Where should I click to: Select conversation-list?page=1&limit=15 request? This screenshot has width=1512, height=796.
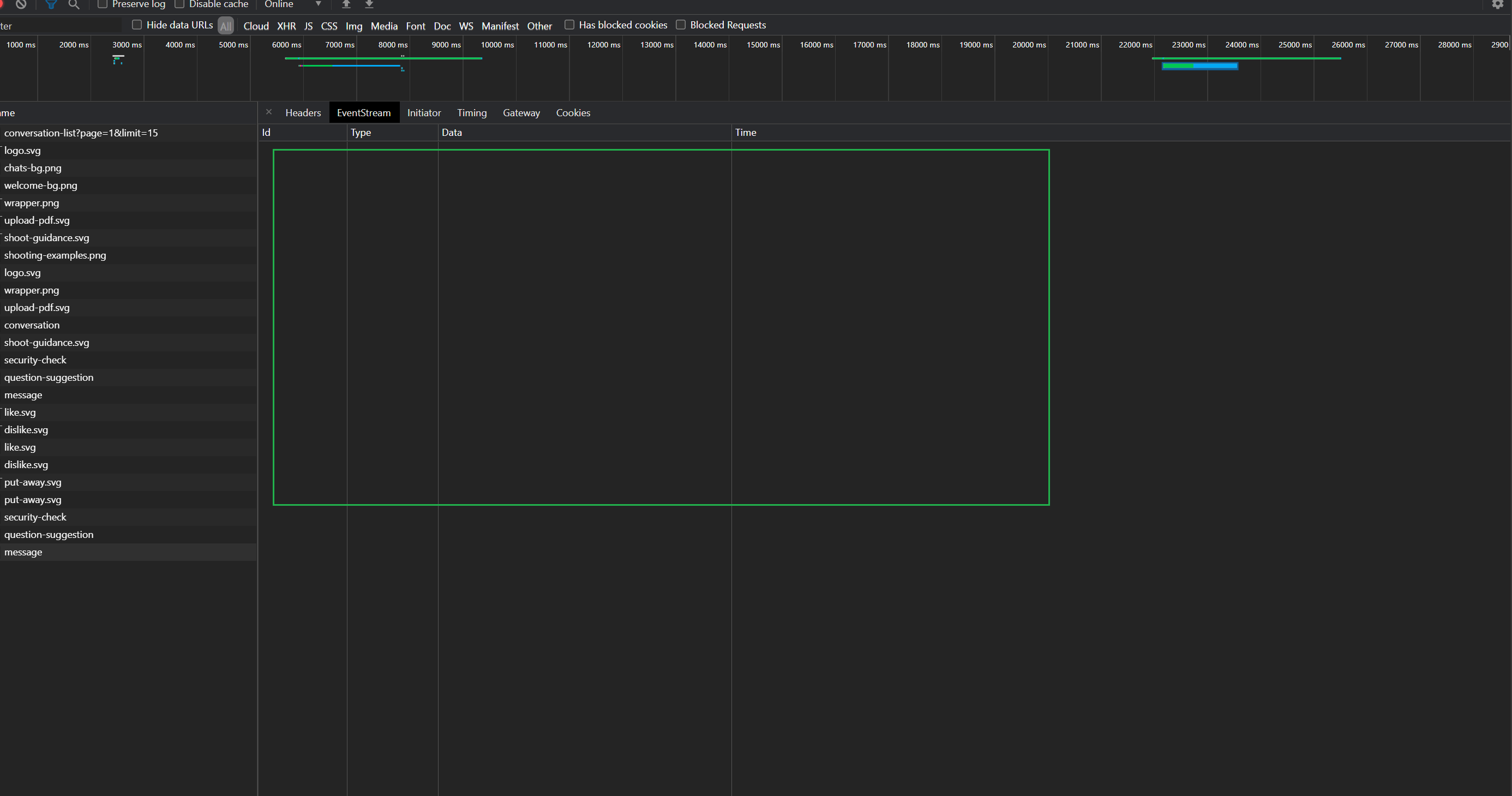tap(81, 133)
